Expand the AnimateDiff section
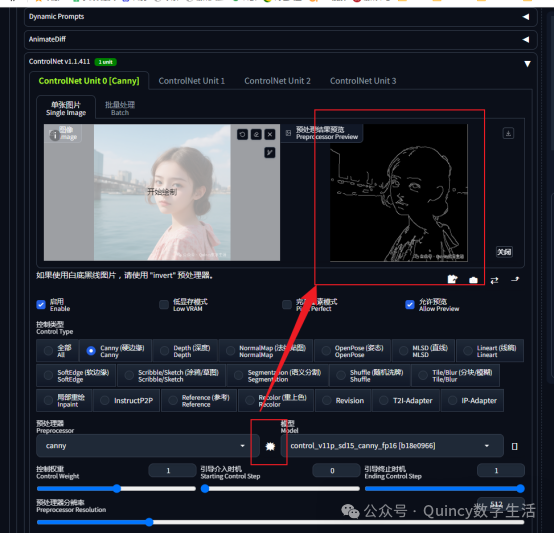The height and width of the screenshot is (533, 554). (281, 40)
